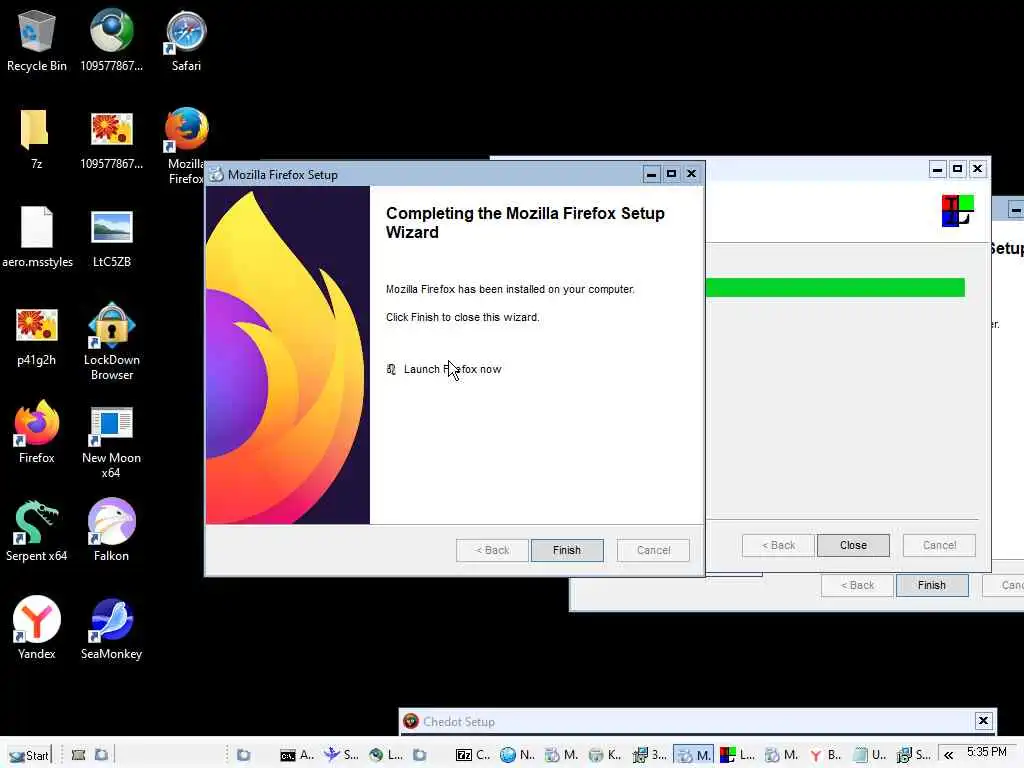
Task: Click Back in the installer window with the progress bar
Action: pyautogui.click(x=778, y=545)
